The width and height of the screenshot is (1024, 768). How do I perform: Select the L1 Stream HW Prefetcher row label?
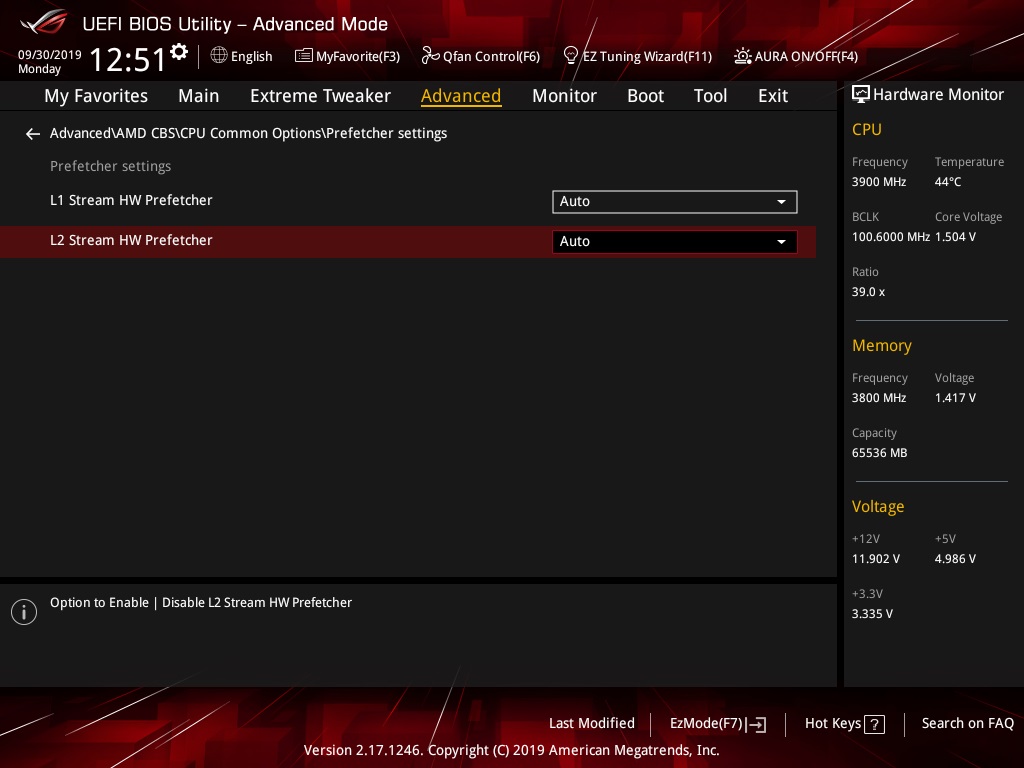point(131,200)
